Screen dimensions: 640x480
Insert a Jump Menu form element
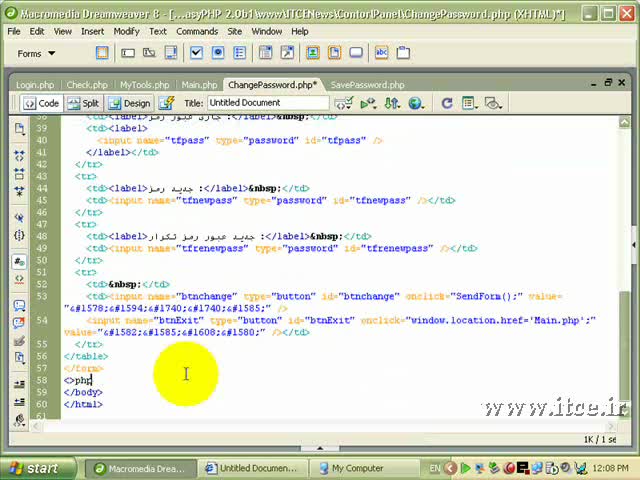[x=287, y=53]
